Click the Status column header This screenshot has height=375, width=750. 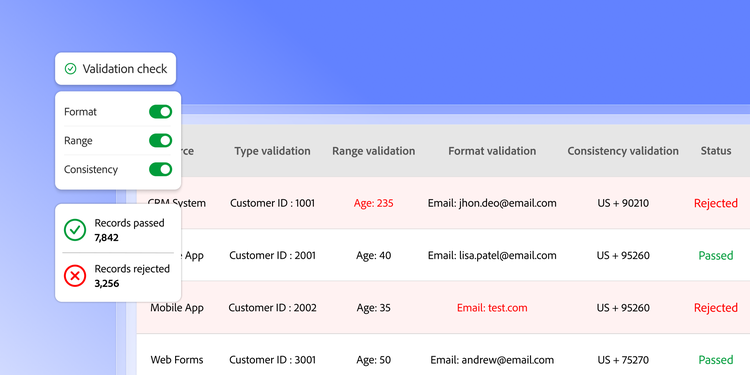point(716,151)
